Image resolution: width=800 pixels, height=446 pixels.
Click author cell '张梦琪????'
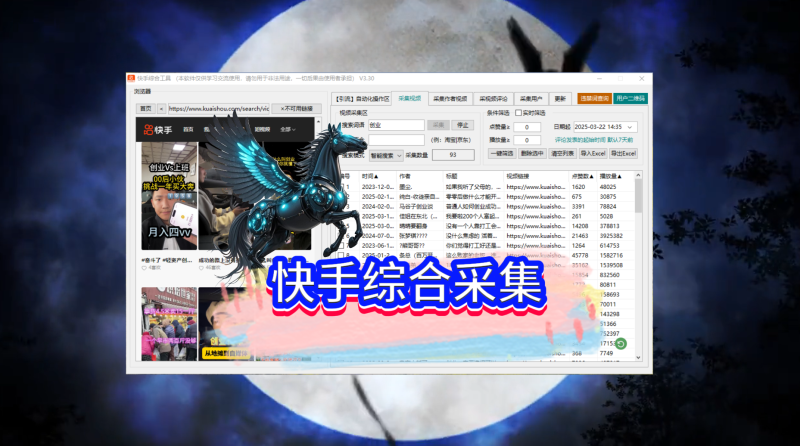[x=413, y=236]
